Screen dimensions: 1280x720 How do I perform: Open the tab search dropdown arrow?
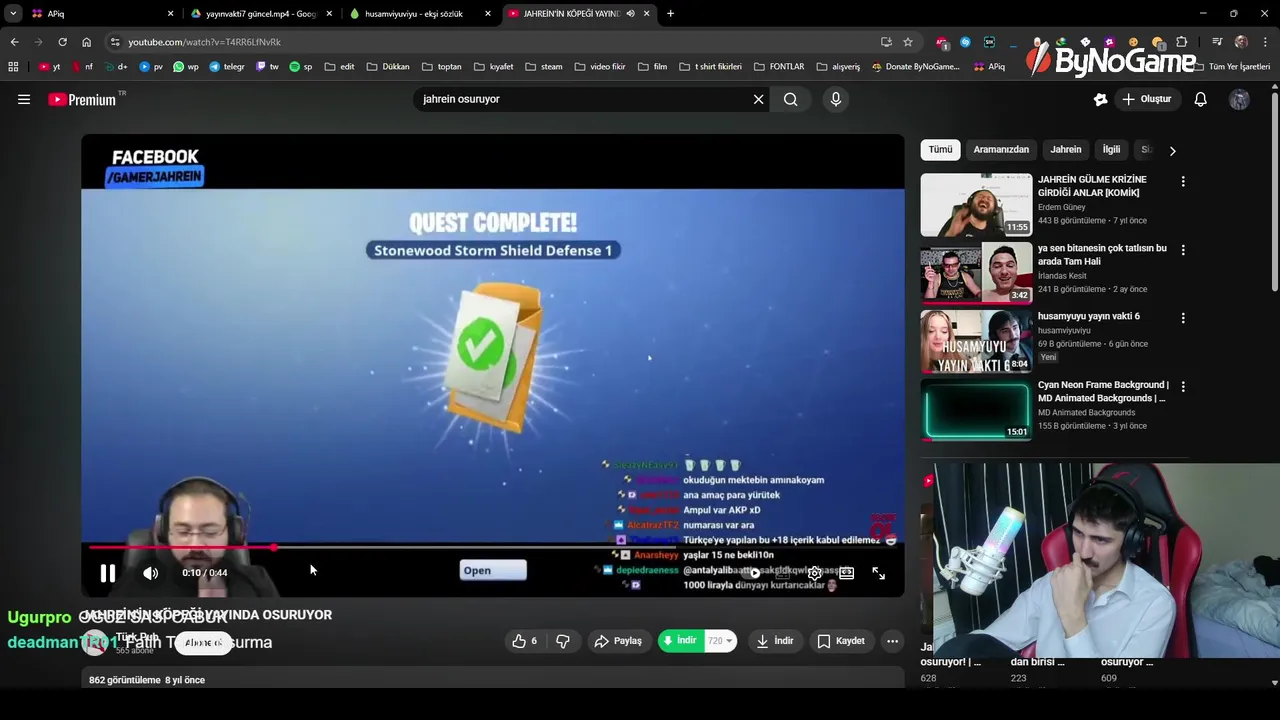(x=13, y=14)
